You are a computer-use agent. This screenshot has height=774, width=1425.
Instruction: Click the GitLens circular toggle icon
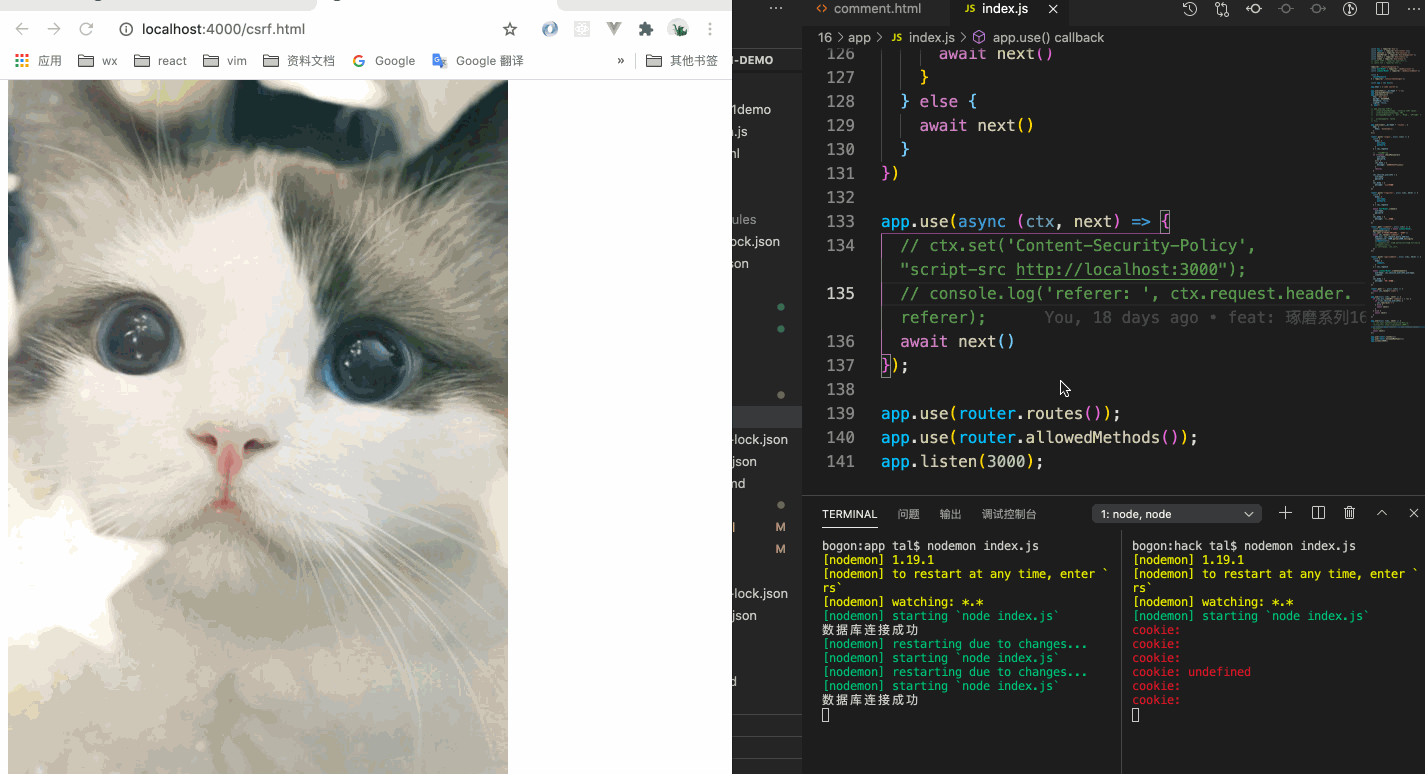[x=1350, y=9]
